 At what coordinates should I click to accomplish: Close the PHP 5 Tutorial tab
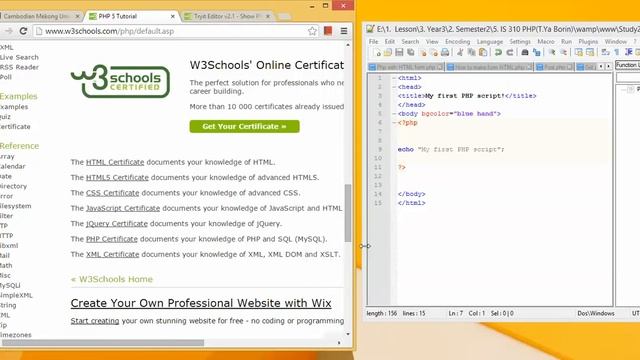[173, 16]
